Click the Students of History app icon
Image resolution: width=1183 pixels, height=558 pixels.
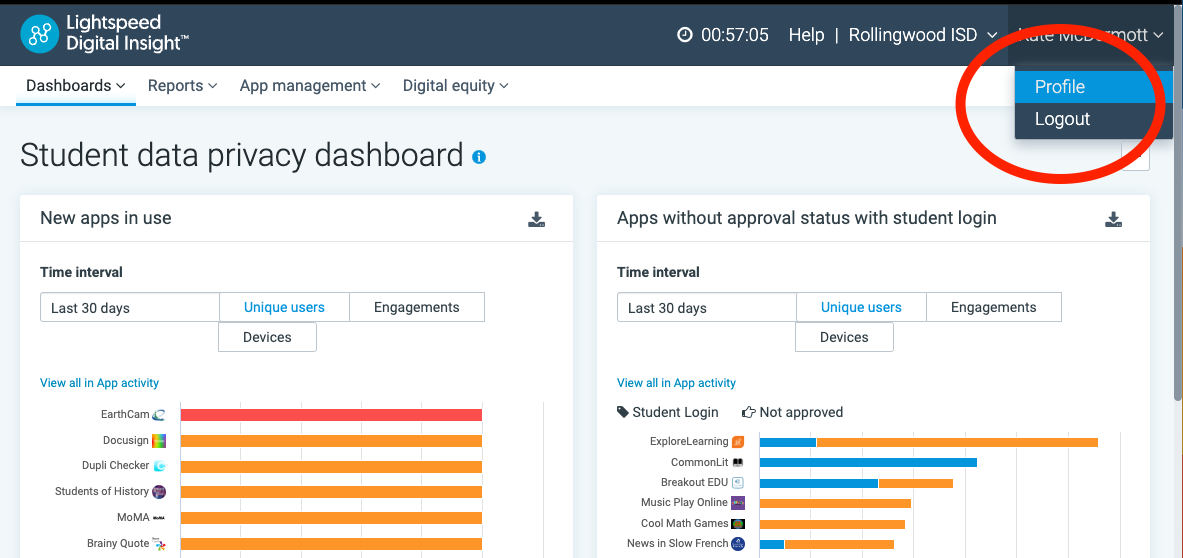point(158,492)
